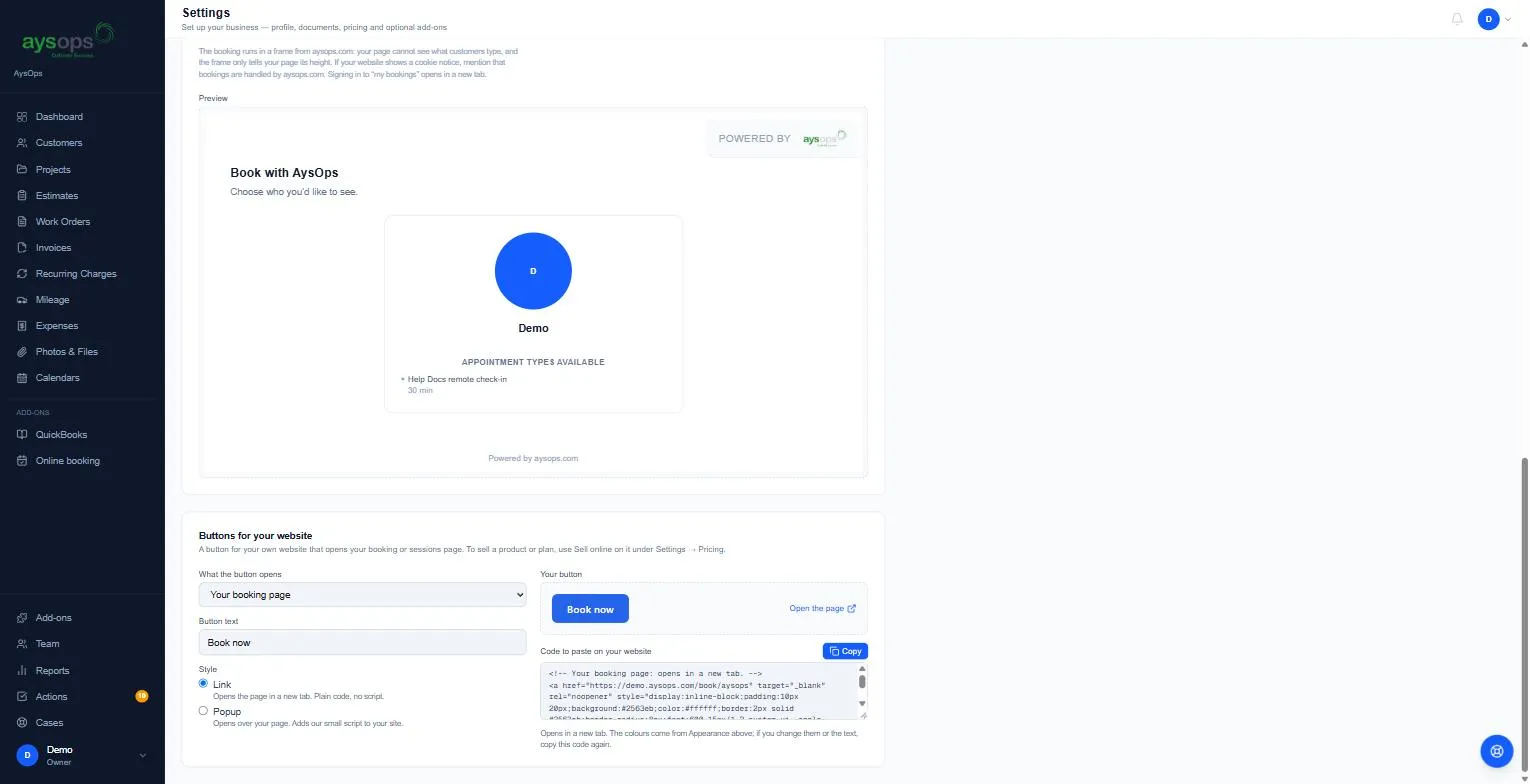Click the Estimates icon in the sidebar
This screenshot has width=1530, height=784.
22,196
